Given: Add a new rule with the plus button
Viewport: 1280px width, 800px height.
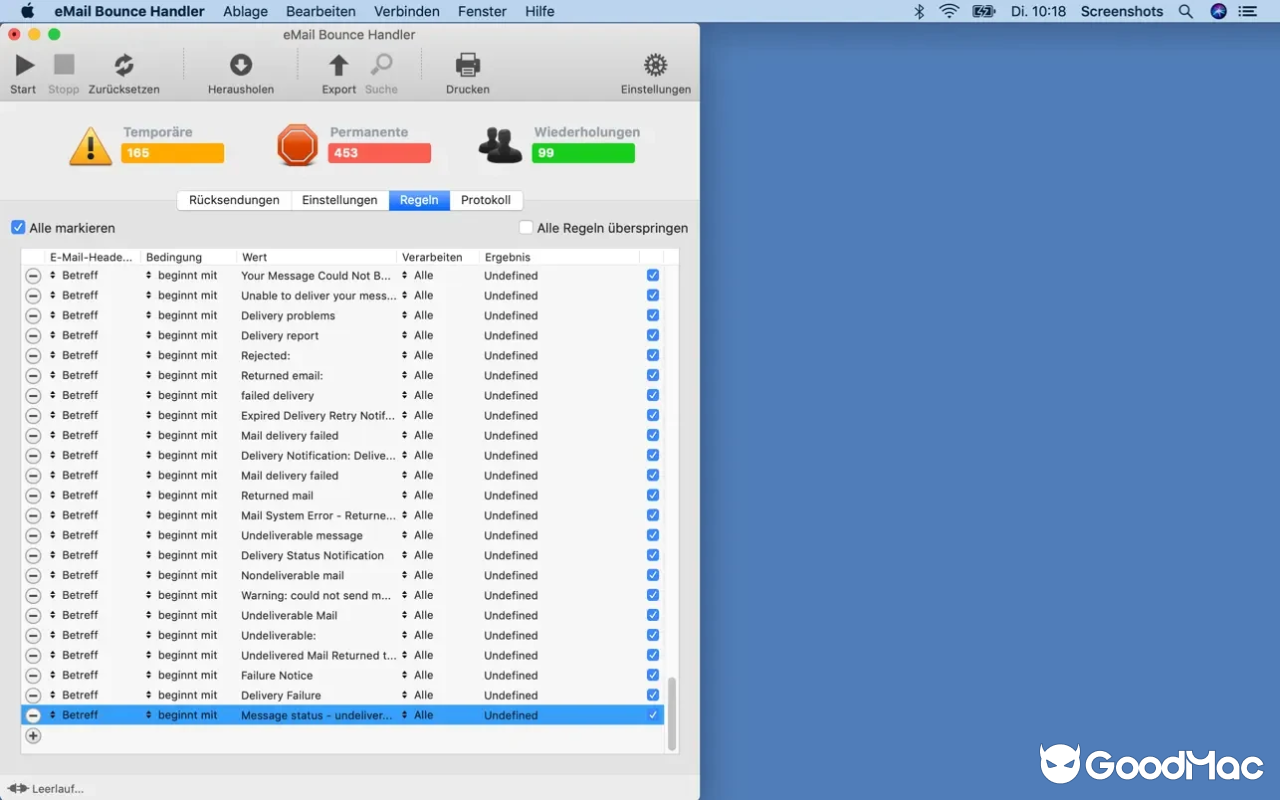Looking at the screenshot, I should [33, 735].
